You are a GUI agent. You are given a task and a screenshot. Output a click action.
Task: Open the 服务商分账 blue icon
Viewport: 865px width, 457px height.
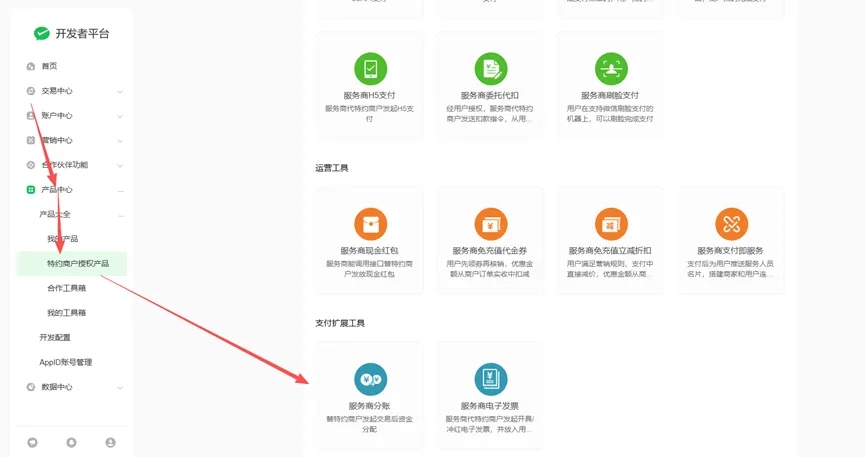pos(370,379)
